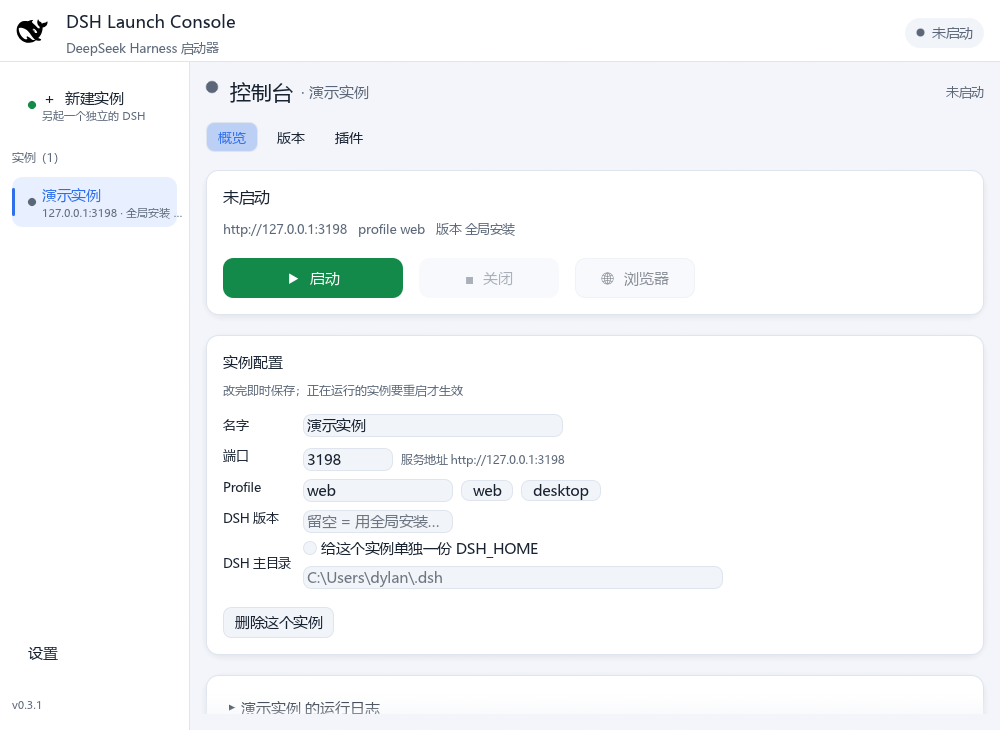
Task: Click the play icon on 启动 button
Action: click(x=293, y=279)
